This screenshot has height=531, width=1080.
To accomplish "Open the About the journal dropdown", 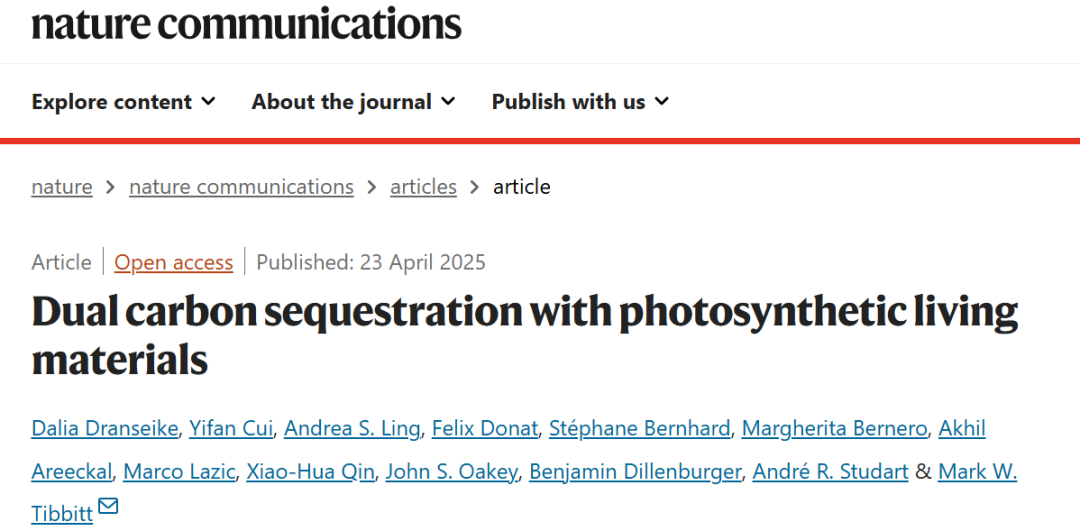I will tap(353, 102).
